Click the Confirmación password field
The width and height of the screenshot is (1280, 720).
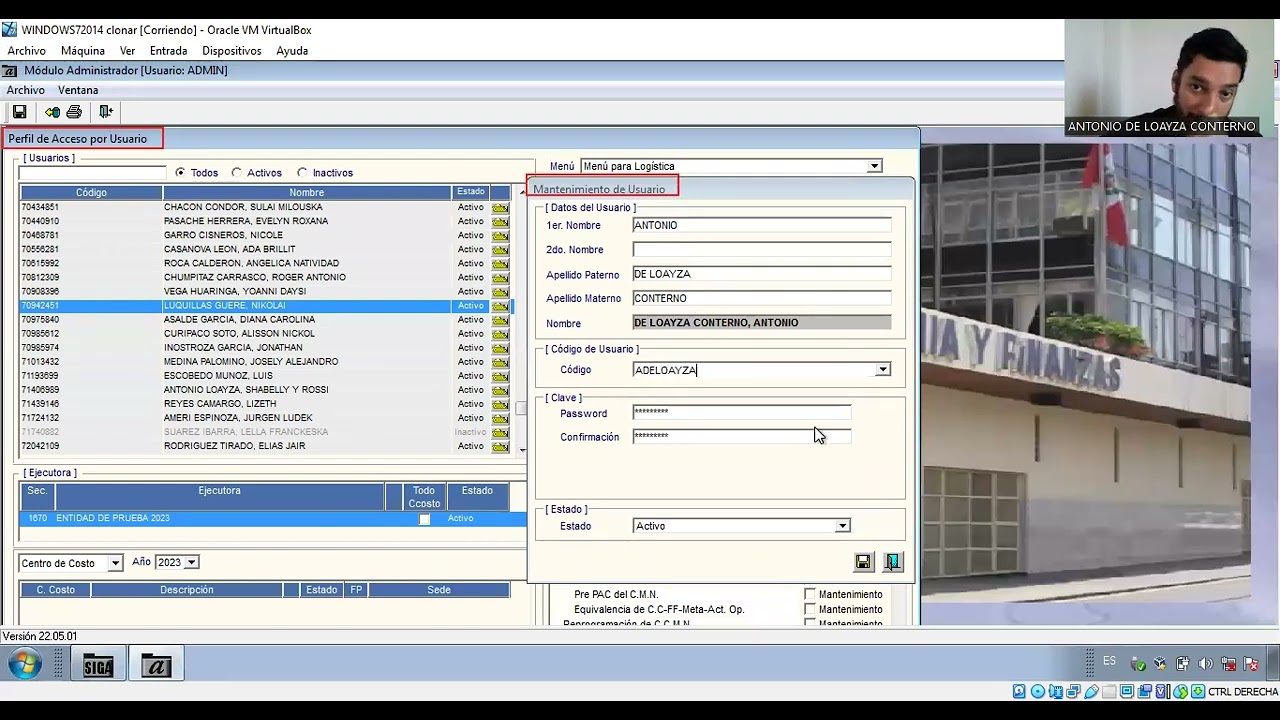point(742,437)
